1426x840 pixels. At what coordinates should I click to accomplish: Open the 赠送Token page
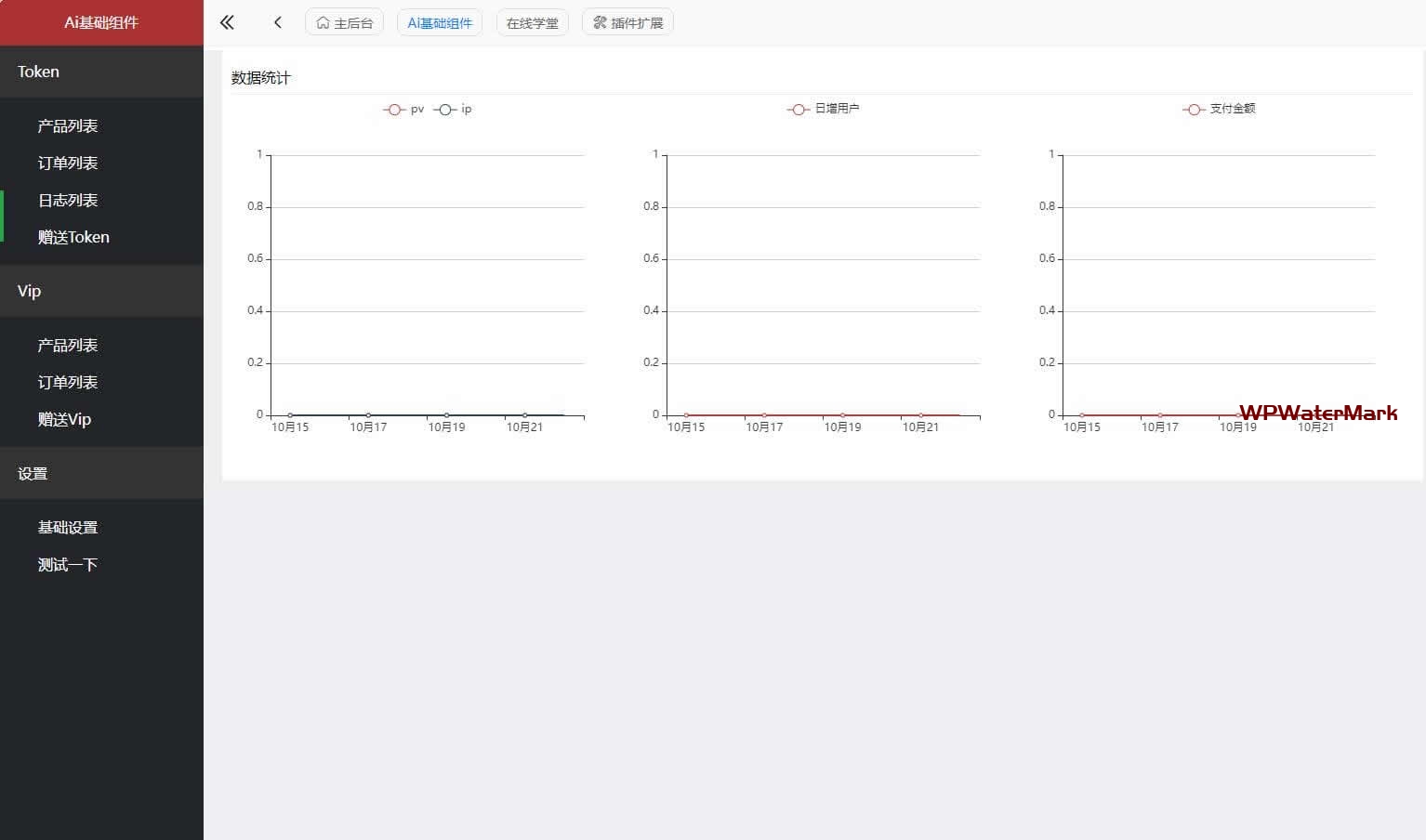click(73, 237)
